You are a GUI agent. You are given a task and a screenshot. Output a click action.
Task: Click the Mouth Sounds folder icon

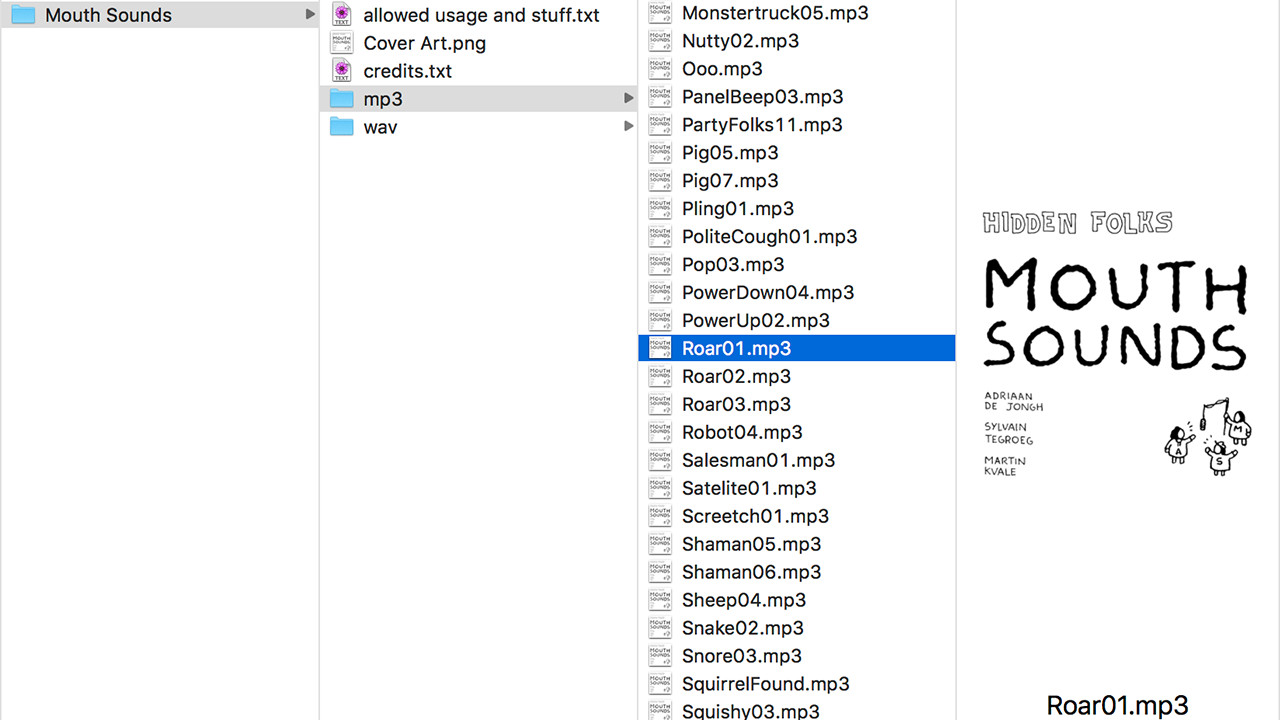(22, 15)
